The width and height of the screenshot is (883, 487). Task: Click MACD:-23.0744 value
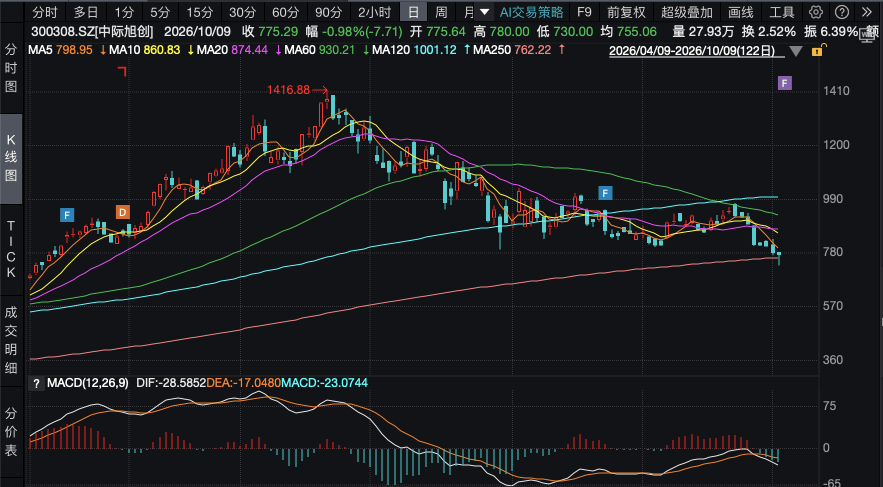point(324,383)
